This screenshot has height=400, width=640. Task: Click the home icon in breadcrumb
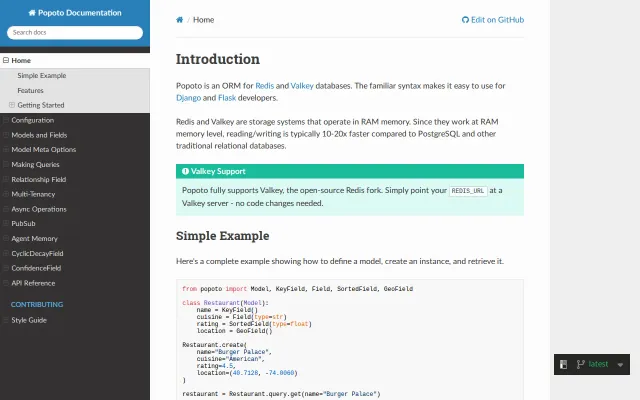(180, 20)
